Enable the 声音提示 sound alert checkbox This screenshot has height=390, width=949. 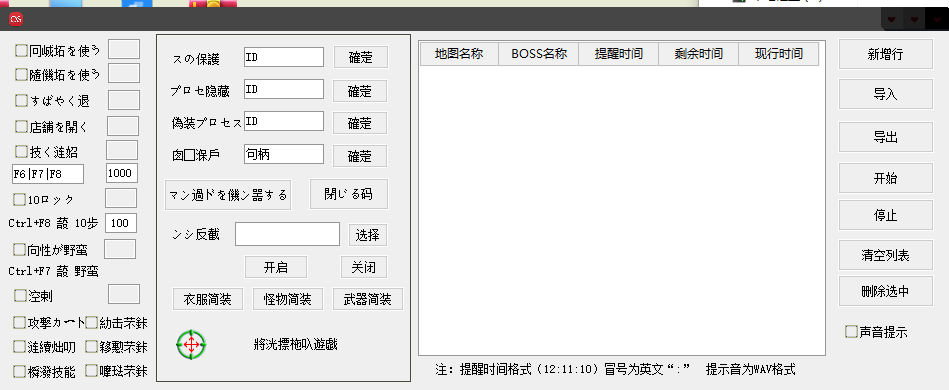[852, 332]
